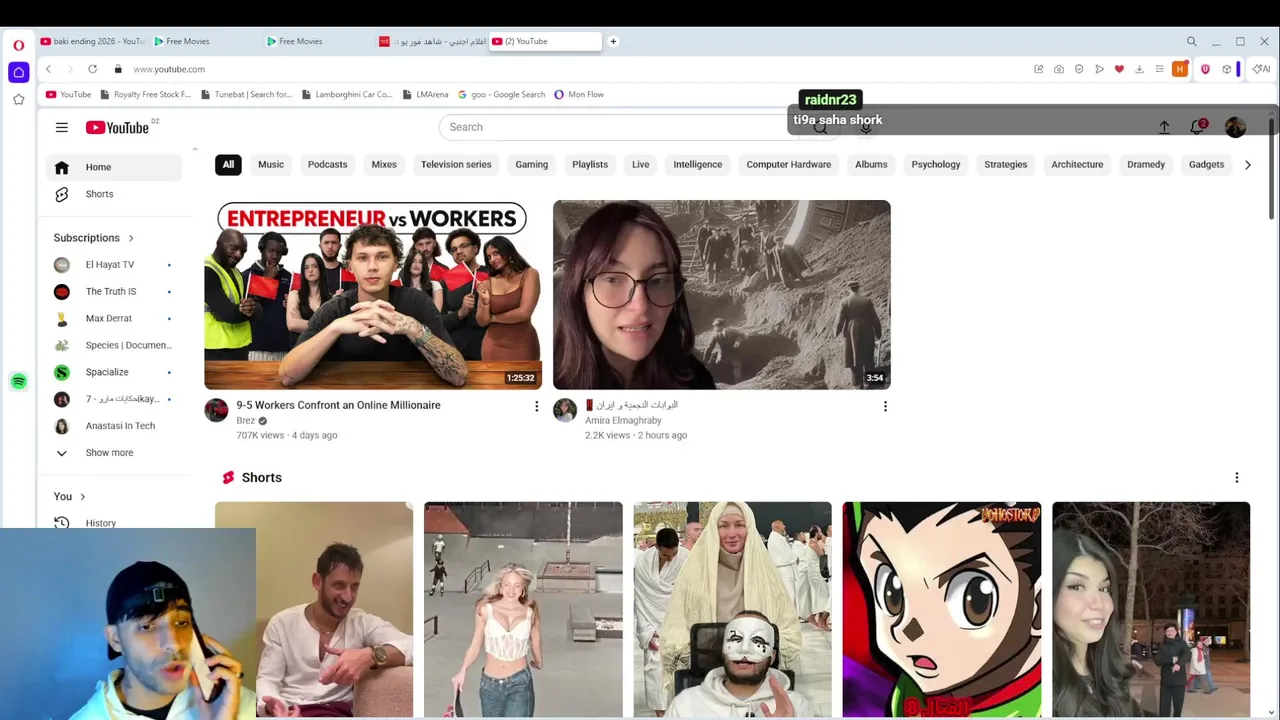Save page with the heart icon

coord(1119,69)
